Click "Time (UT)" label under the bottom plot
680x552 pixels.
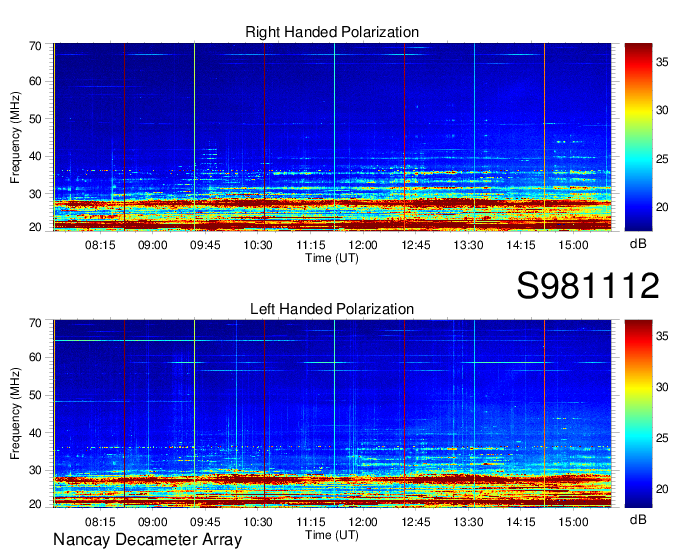click(x=332, y=535)
